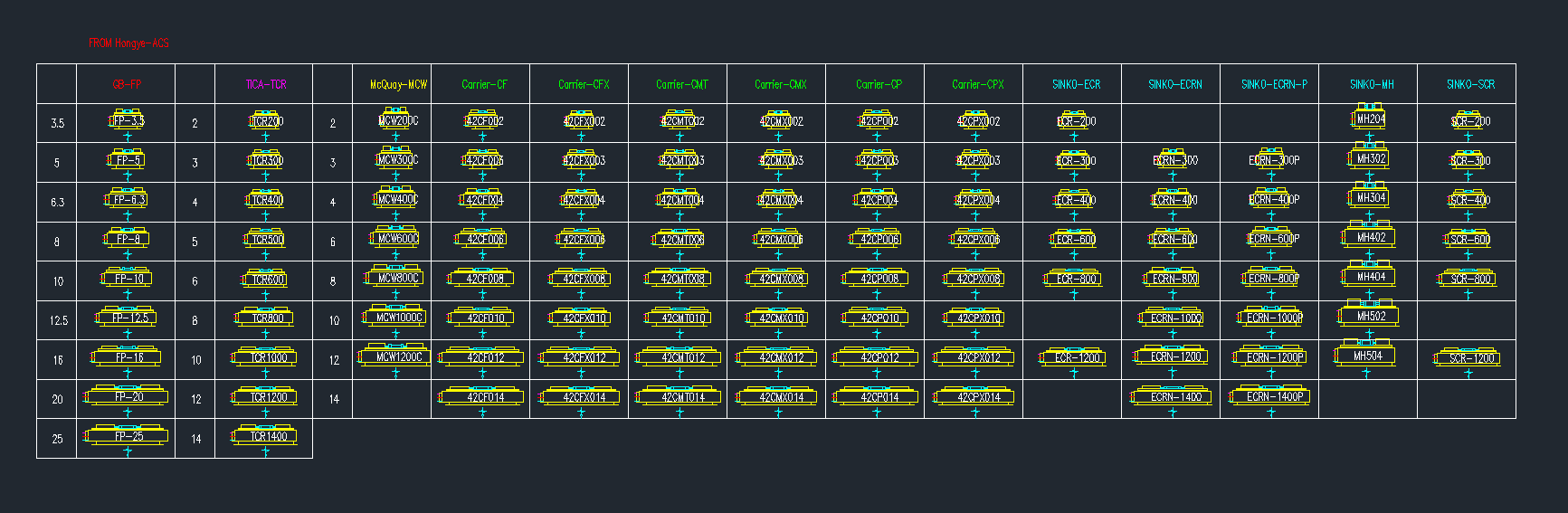Pick the 42CF014 Carrier unit block
The height and width of the screenshot is (513, 1568).
pos(485,396)
